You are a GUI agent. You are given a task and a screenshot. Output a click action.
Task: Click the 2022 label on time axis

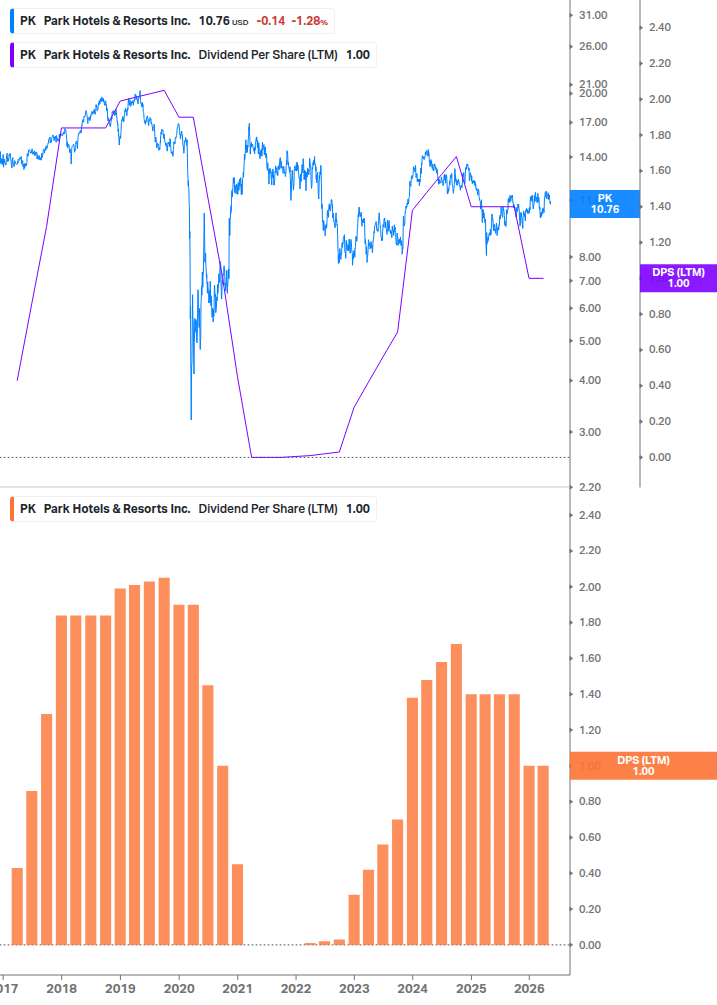click(296, 989)
